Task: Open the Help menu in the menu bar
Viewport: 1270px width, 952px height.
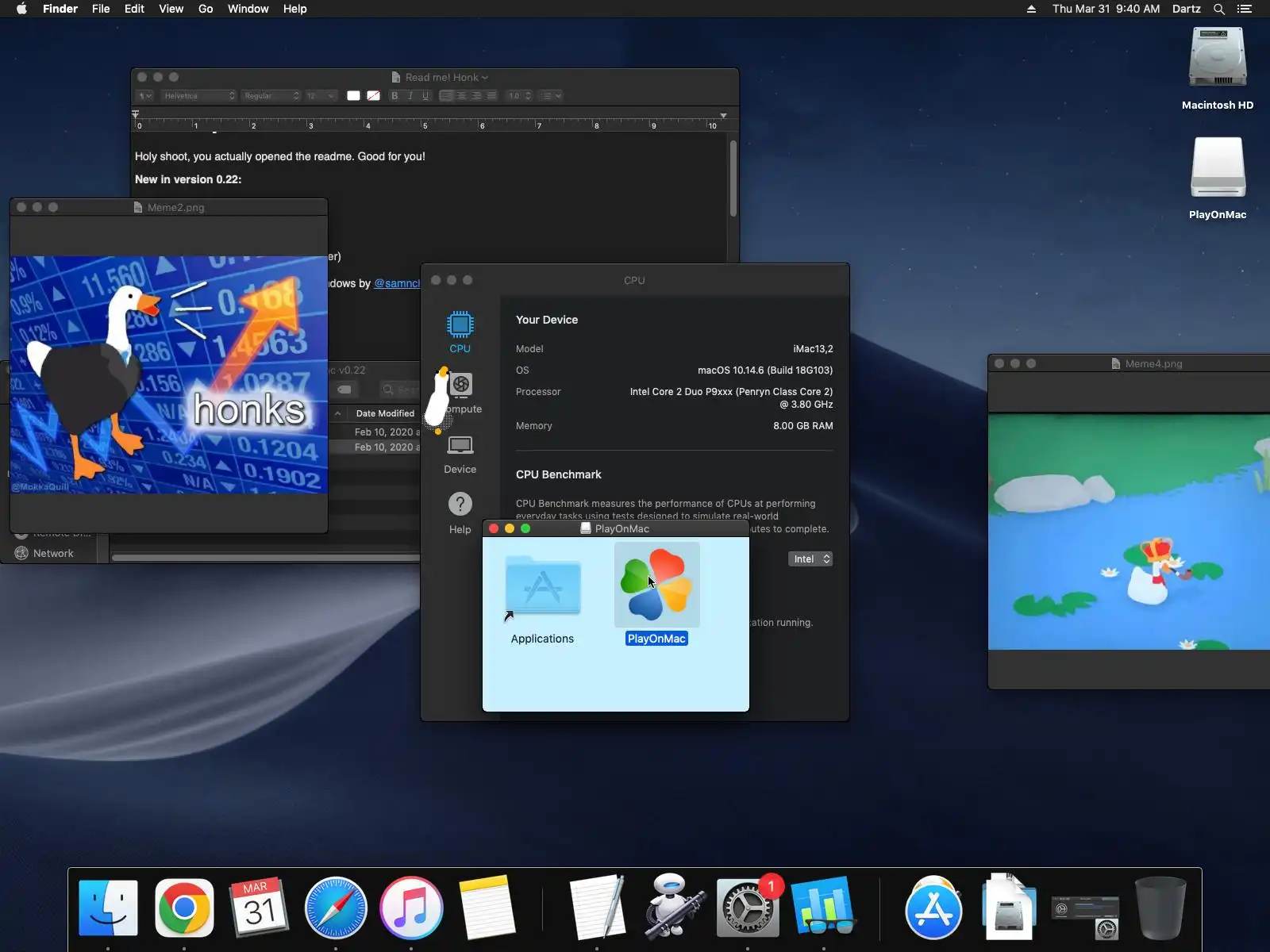Action: click(294, 9)
